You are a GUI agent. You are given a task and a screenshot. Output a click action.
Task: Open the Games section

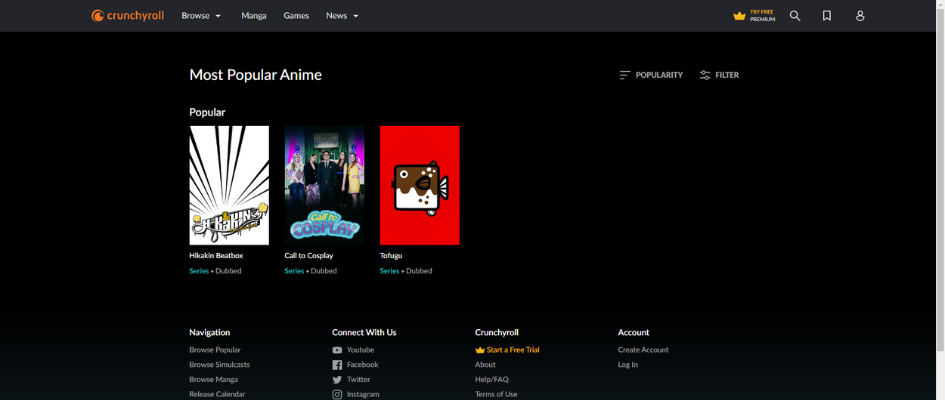coord(297,16)
